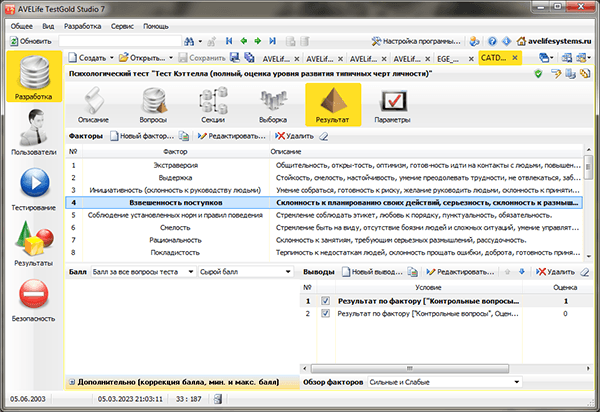Image resolution: width=600 pixels, height=412 pixels.
Task: Switch to the Секции page
Action: [x=213, y=104]
